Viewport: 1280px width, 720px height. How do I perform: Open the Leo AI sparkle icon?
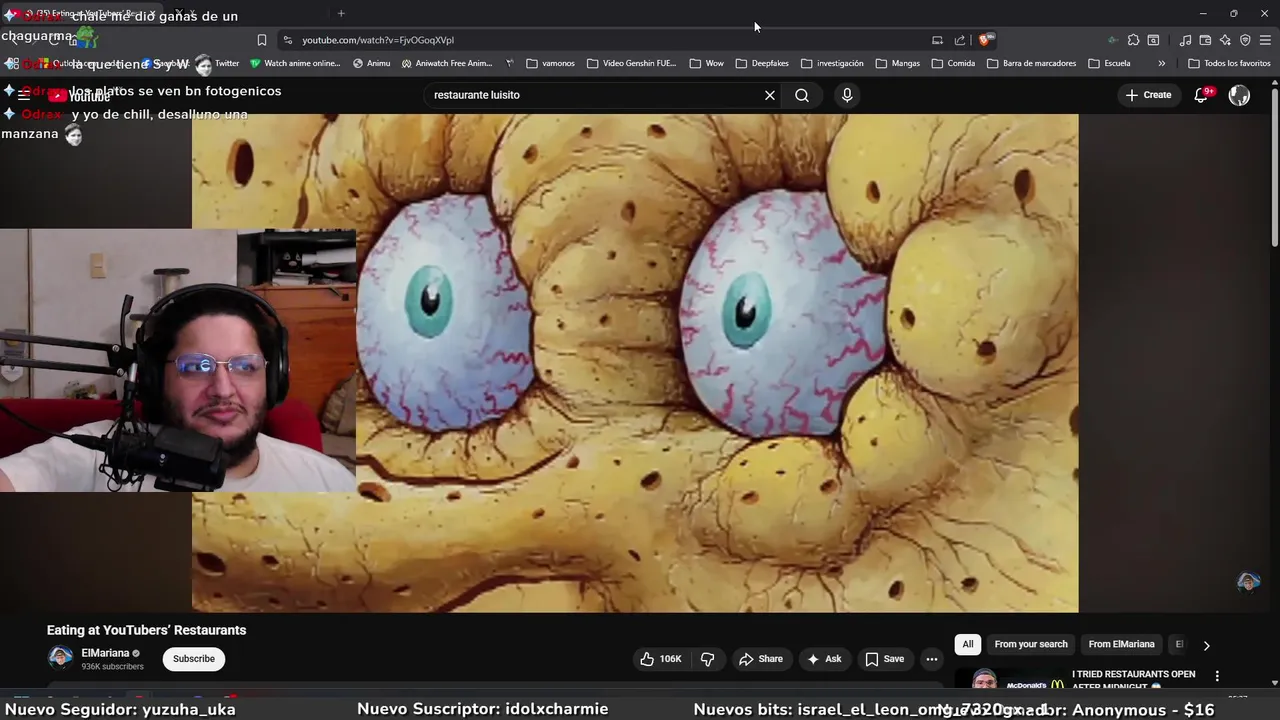tap(1225, 40)
